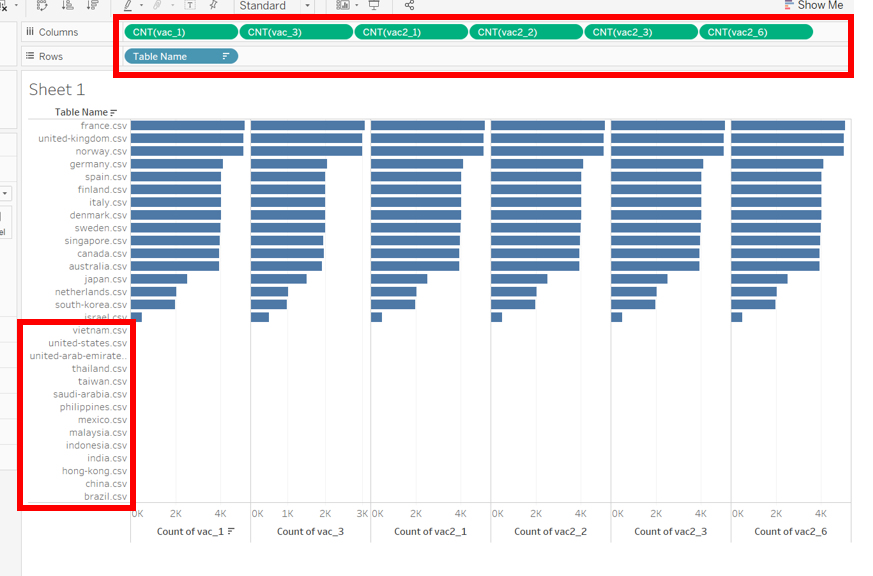Select the vietnam.csv row label

(x=100, y=330)
